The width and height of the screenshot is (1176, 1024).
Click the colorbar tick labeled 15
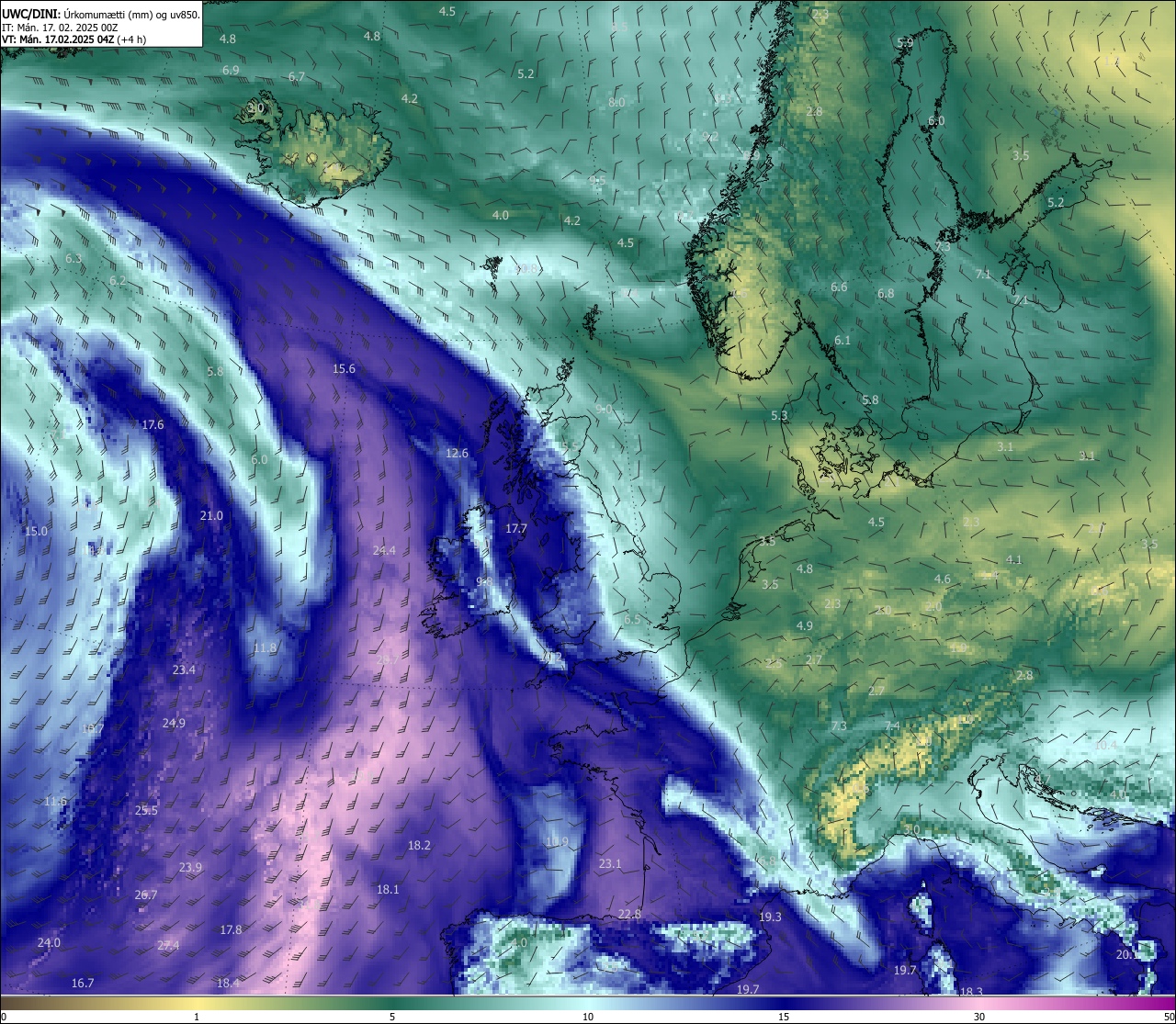tap(784, 1017)
